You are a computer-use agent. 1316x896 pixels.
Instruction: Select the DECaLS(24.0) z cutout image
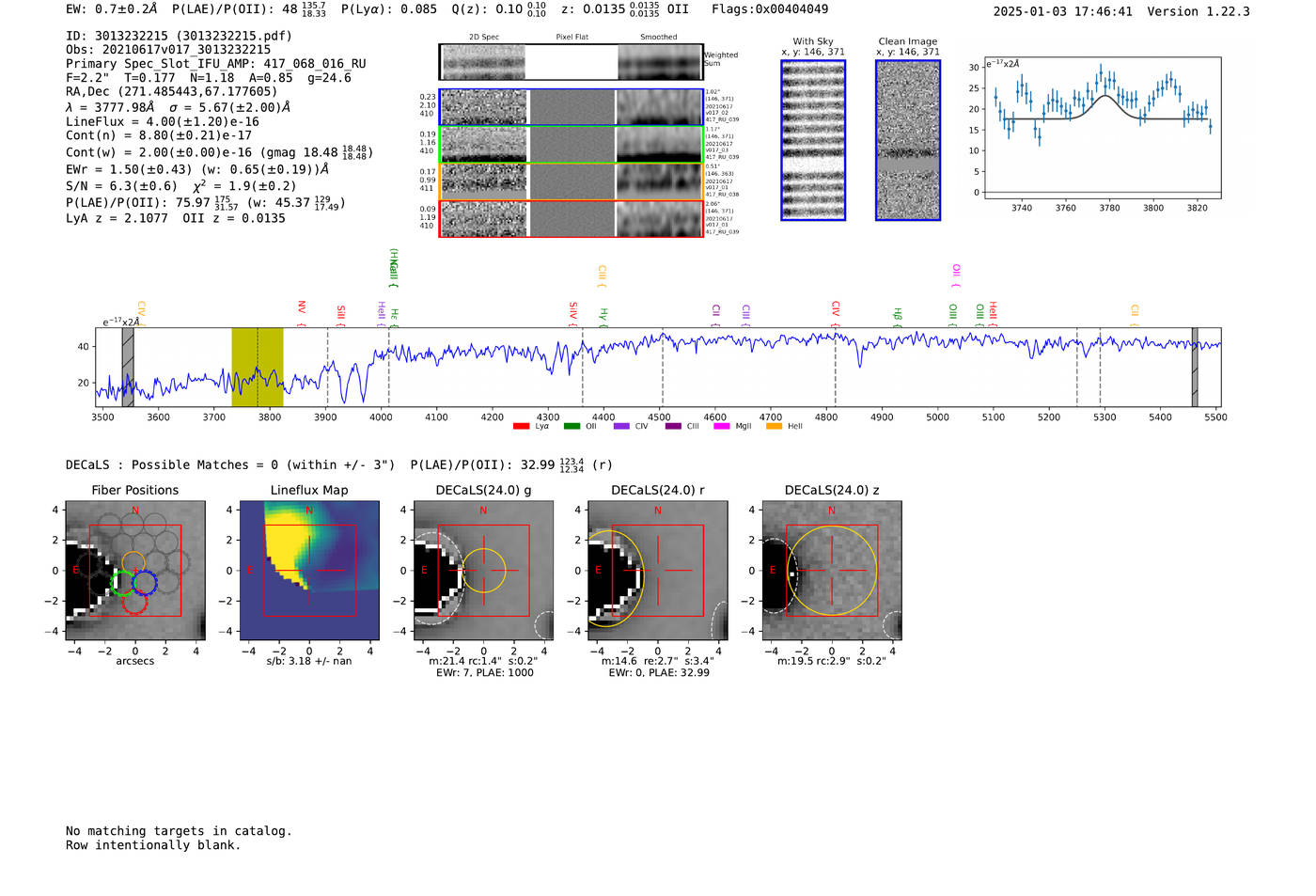[x=832, y=571]
